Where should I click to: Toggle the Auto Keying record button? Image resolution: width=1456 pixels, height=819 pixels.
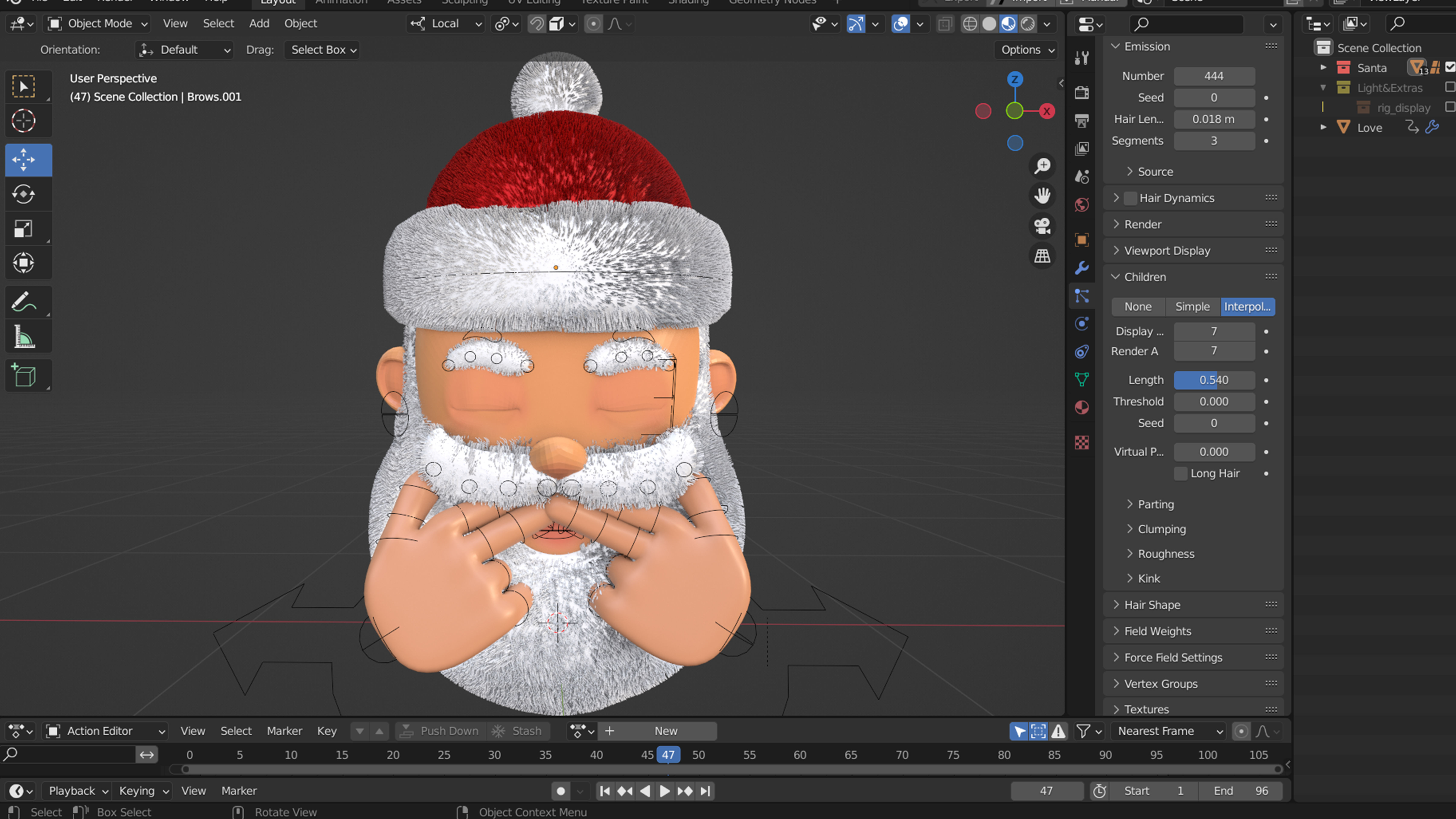tap(561, 791)
